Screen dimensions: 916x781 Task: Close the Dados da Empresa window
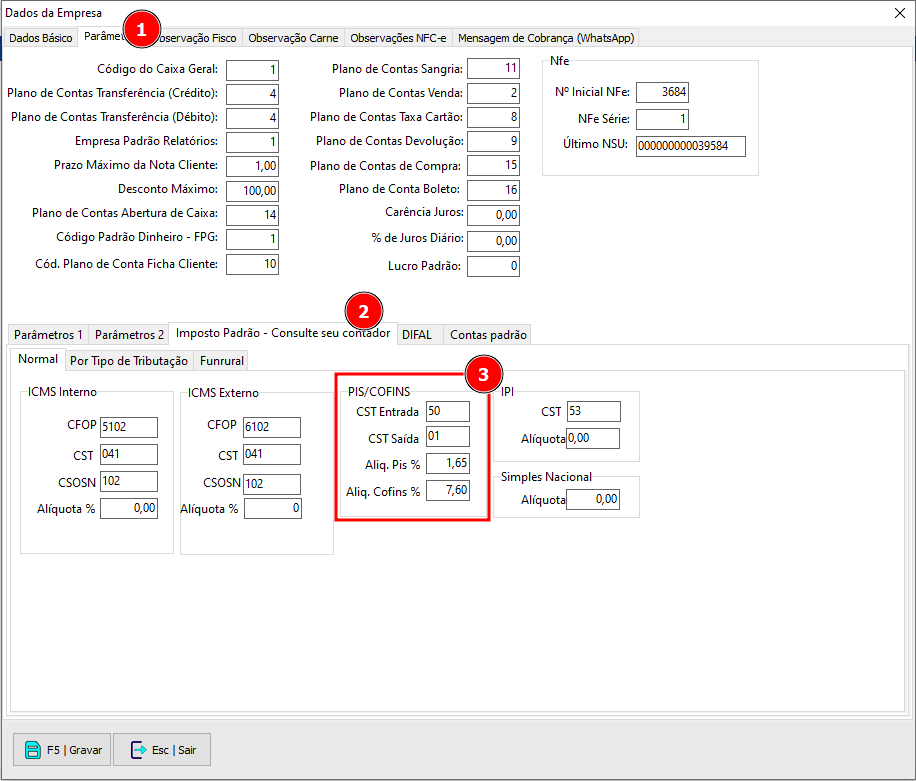click(897, 12)
